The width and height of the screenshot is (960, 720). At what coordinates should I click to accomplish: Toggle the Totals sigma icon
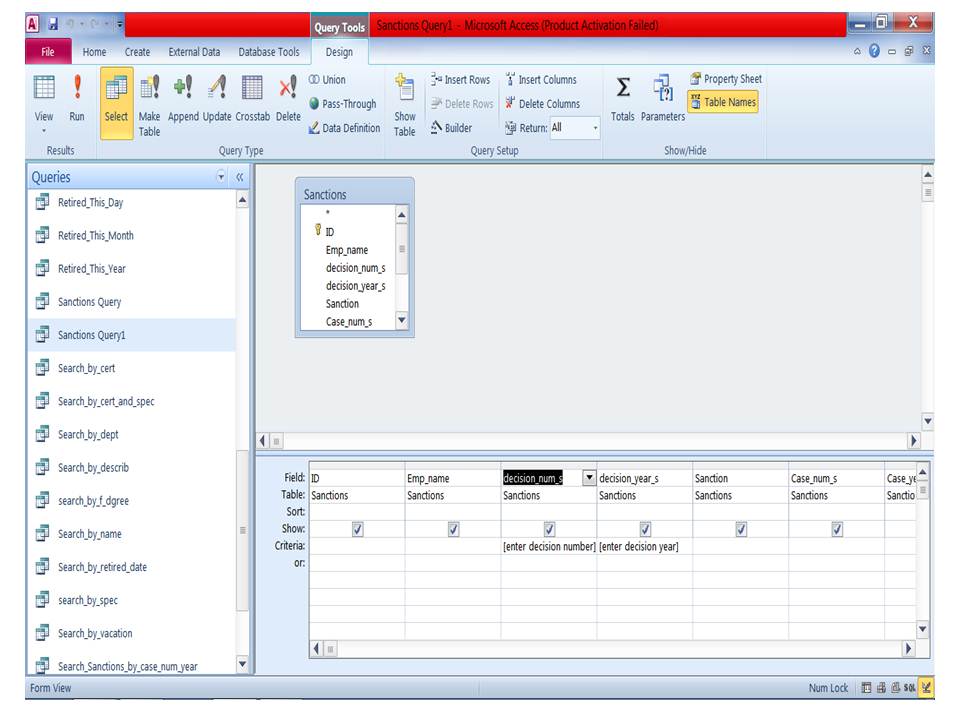click(623, 99)
